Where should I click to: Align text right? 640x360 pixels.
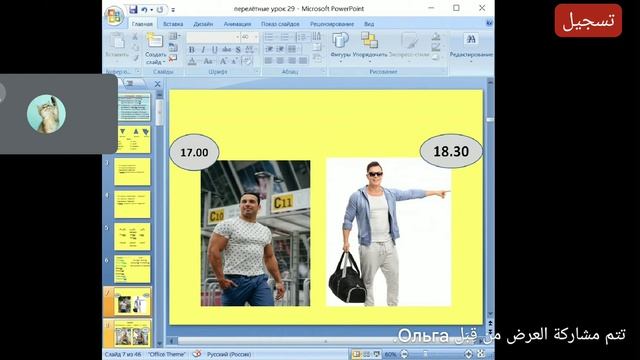click(x=291, y=61)
